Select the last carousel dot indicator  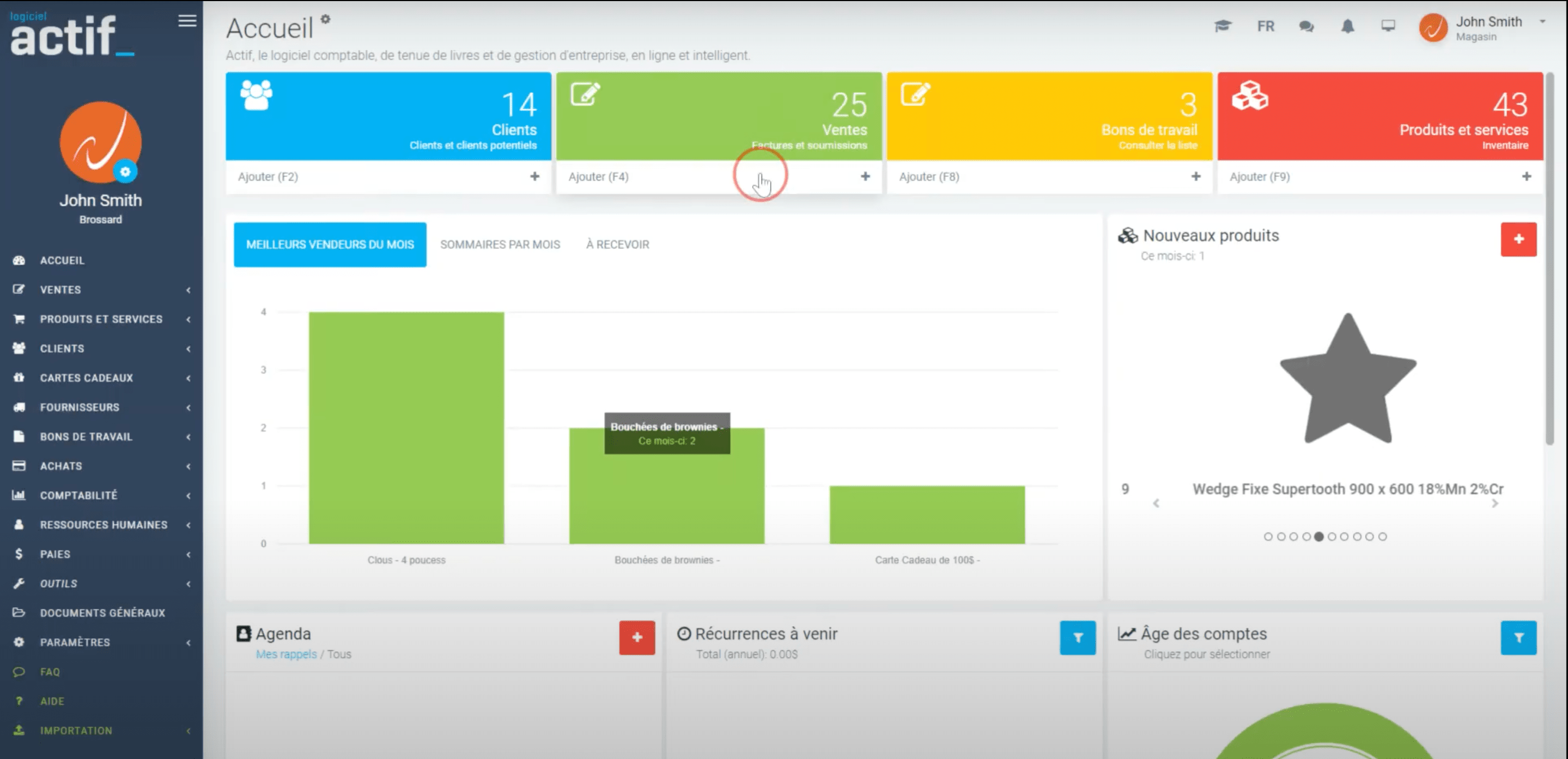1382,536
